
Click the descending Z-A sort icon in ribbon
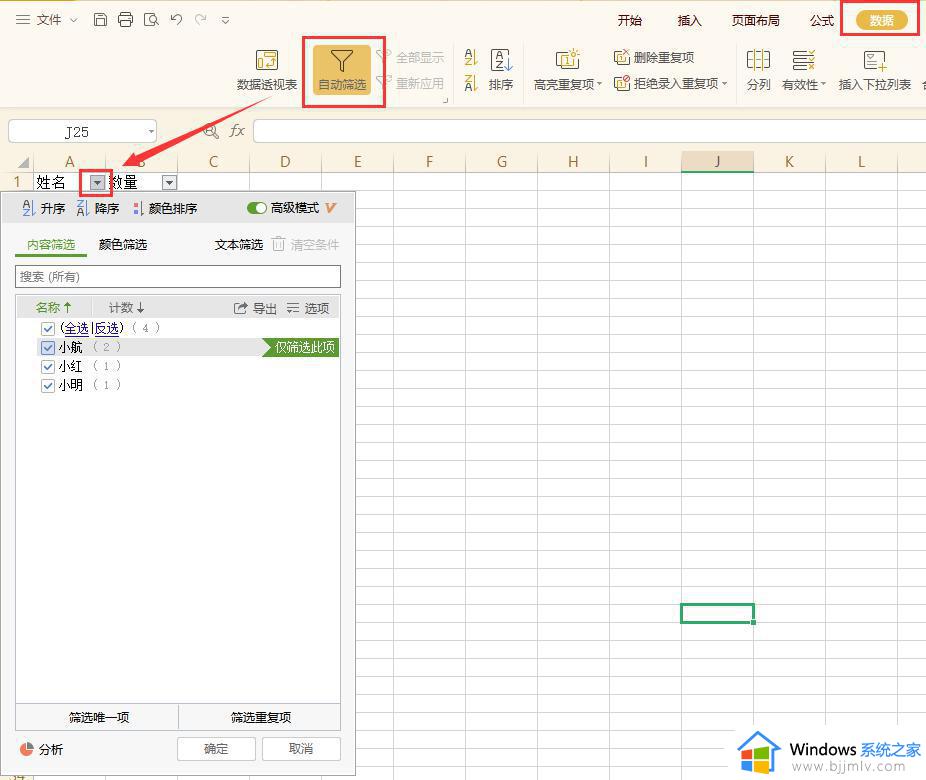pos(471,83)
